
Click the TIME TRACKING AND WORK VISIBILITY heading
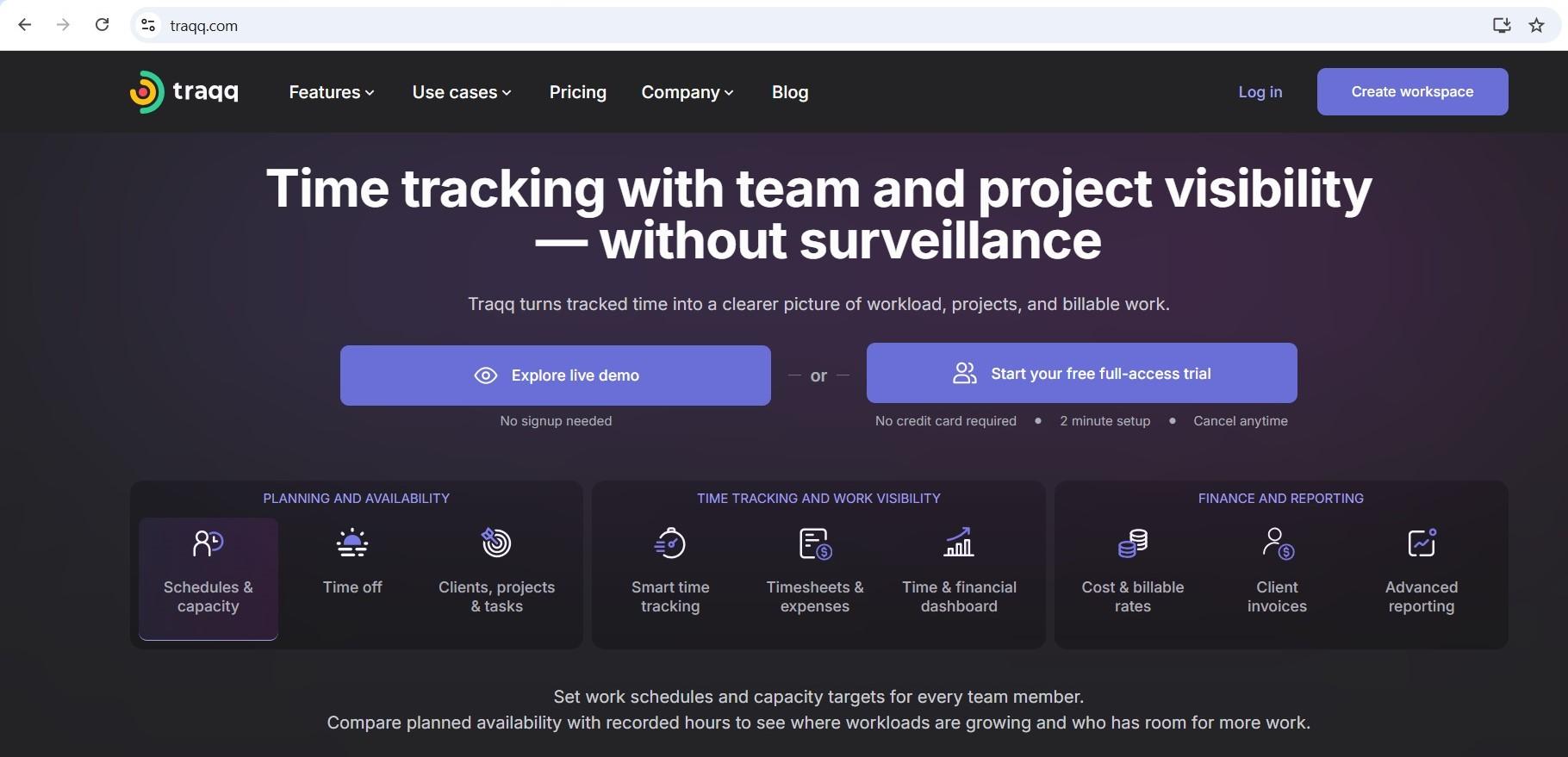point(818,499)
